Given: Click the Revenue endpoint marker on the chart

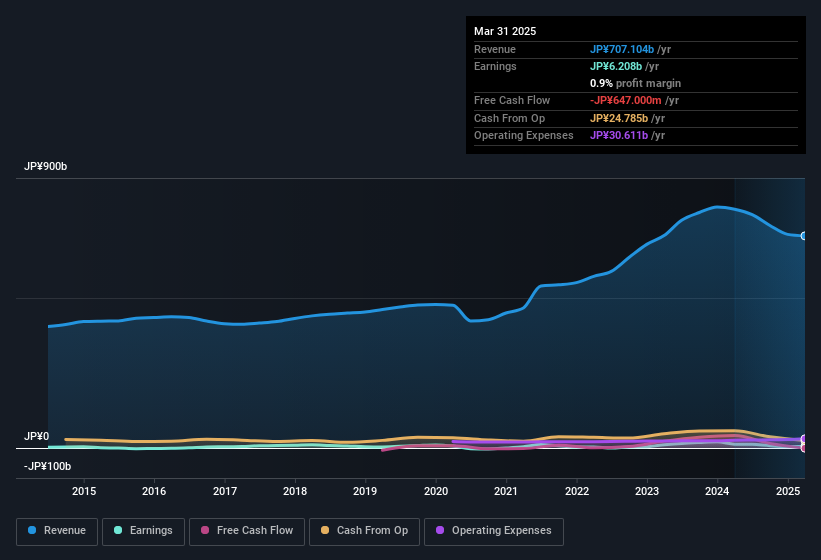Looking at the screenshot, I should tap(804, 236).
